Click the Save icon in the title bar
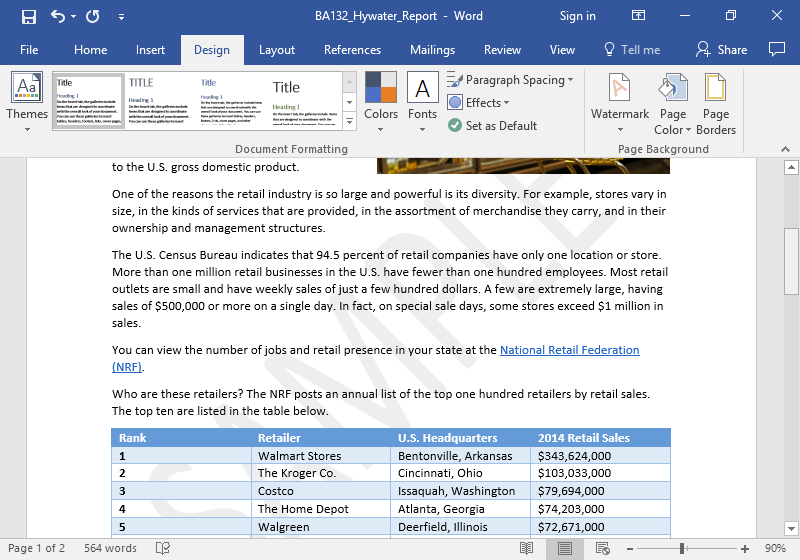800x560 pixels. (29, 16)
